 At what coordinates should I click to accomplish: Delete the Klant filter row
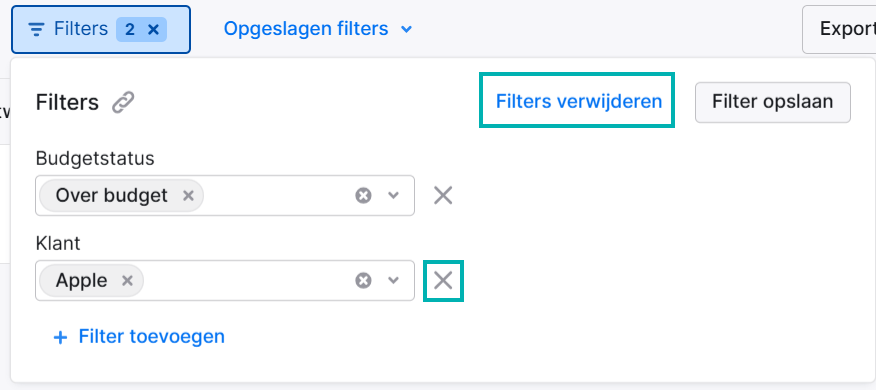coord(443,280)
